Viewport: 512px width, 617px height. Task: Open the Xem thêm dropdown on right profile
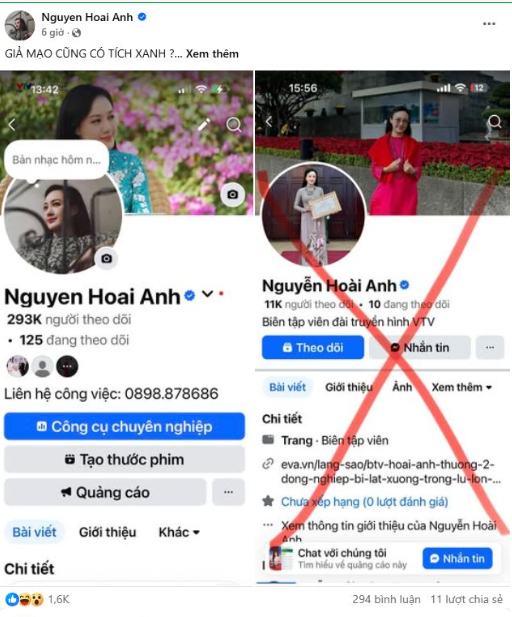(462, 387)
